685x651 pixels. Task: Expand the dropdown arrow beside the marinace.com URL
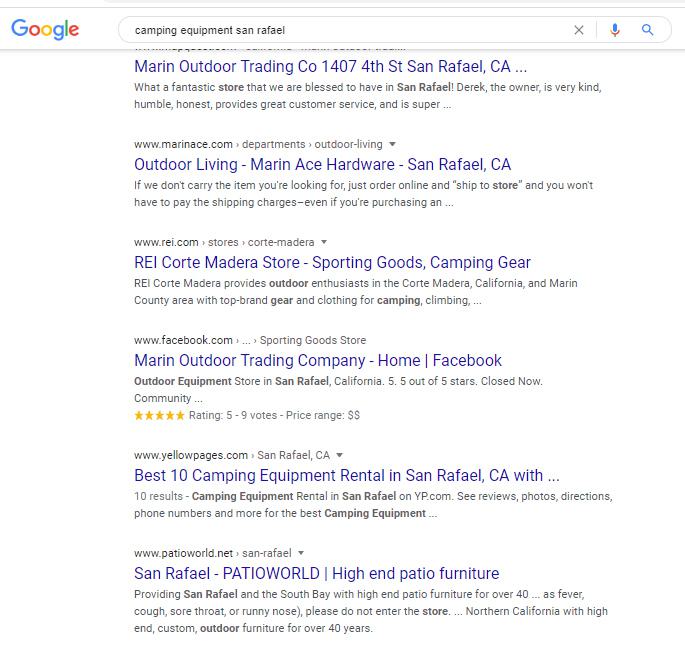coord(393,144)
